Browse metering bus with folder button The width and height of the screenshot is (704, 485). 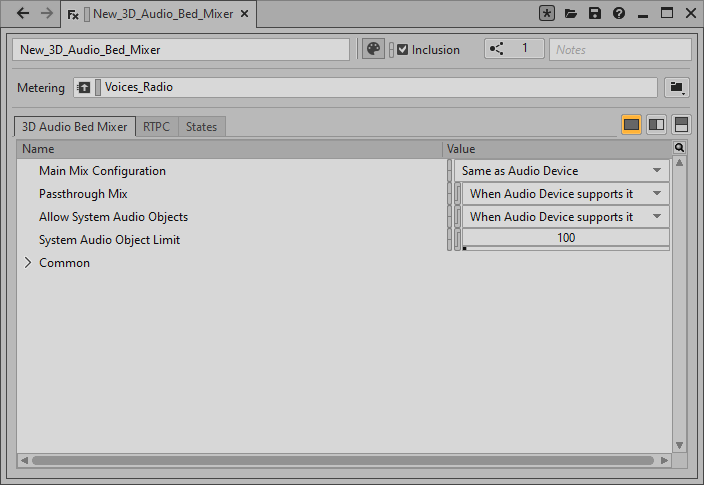678,88
